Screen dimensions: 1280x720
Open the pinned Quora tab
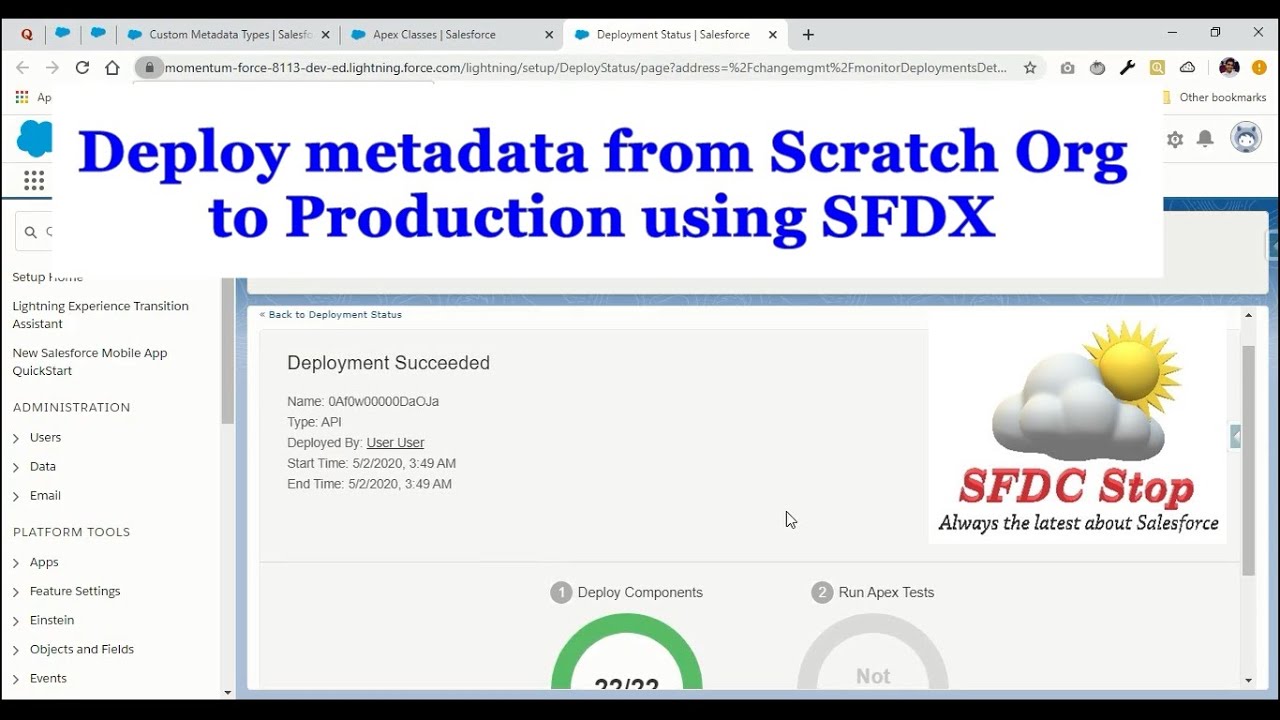(27, 34)
